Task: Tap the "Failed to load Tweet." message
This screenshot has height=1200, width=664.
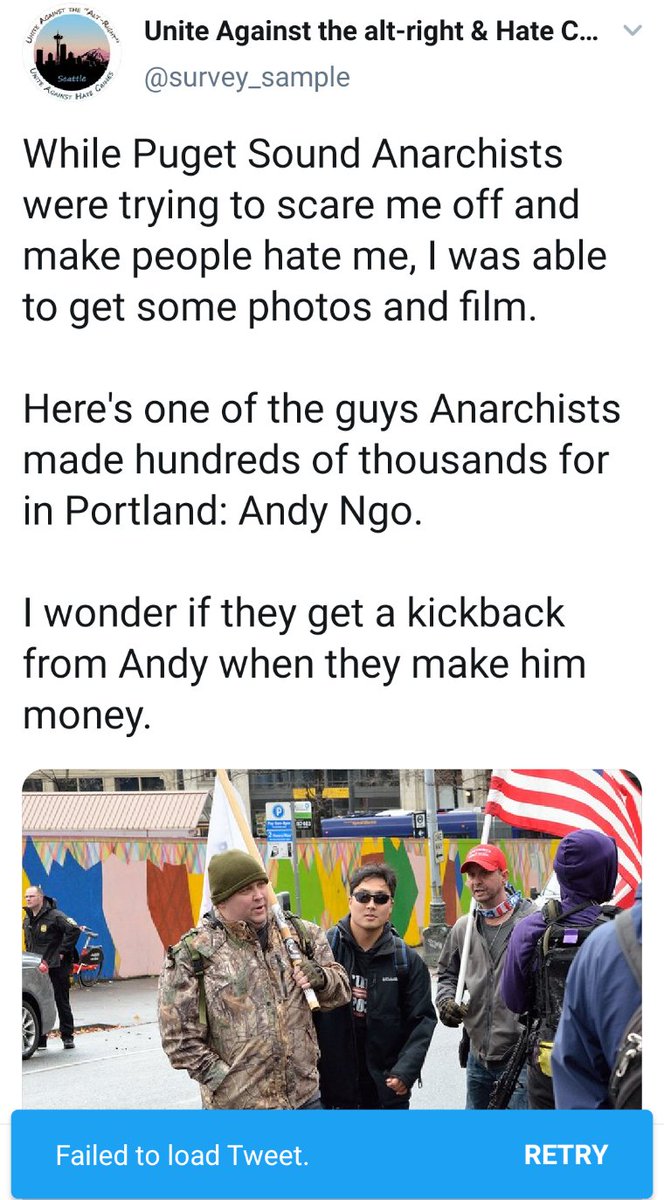Action: point(182,1156)
